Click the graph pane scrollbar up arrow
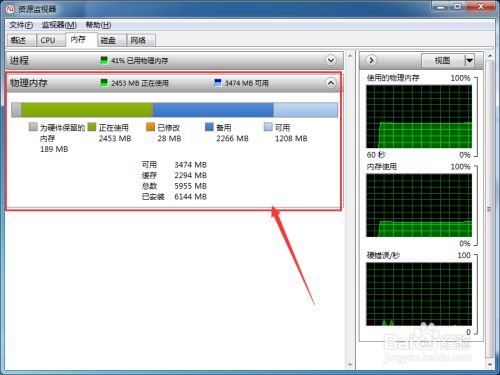This screenshot has height=375, width=500. 490,55
